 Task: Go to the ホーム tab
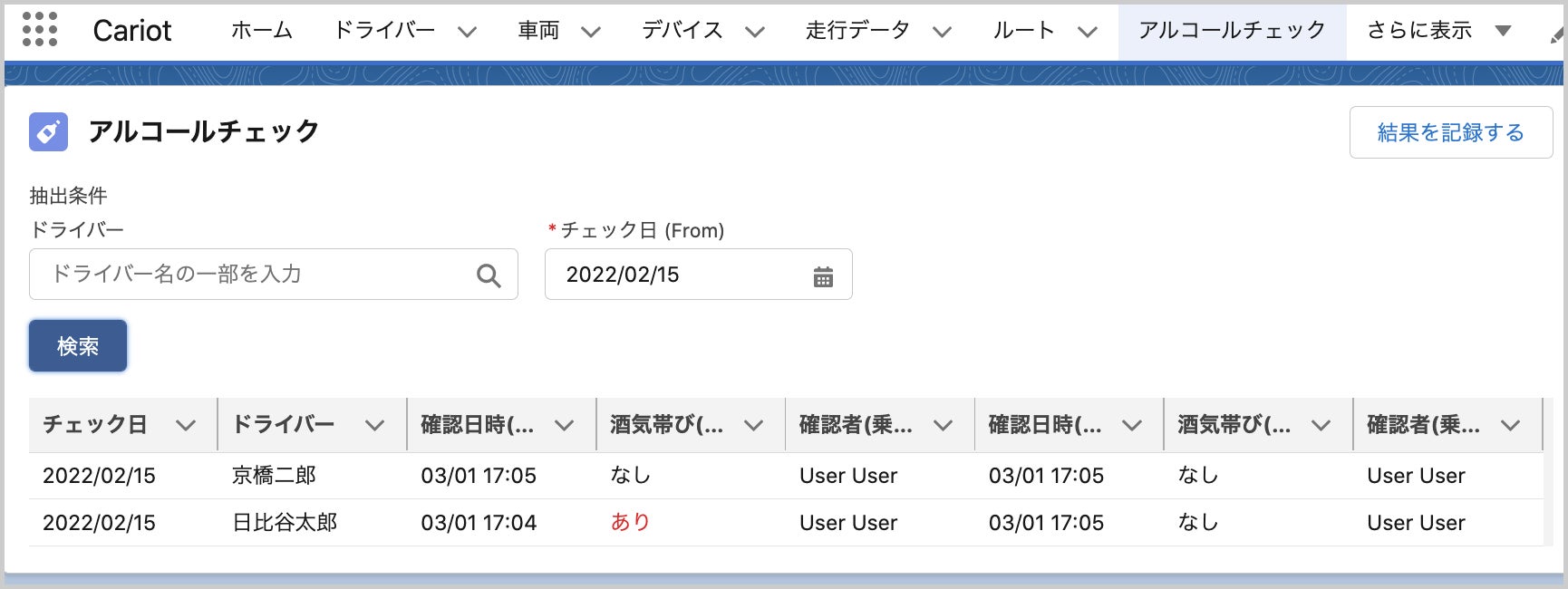[x=262, y=31]
